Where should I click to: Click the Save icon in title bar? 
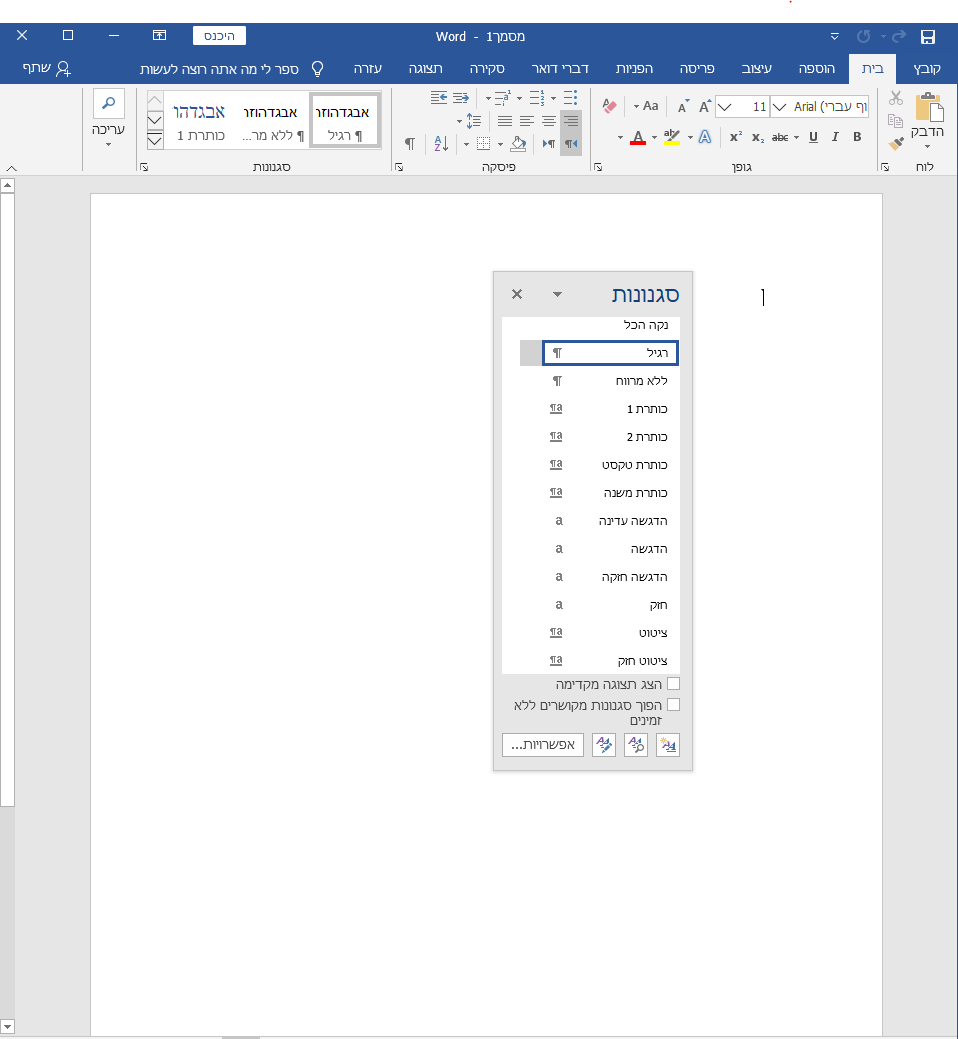pos(928,36)
